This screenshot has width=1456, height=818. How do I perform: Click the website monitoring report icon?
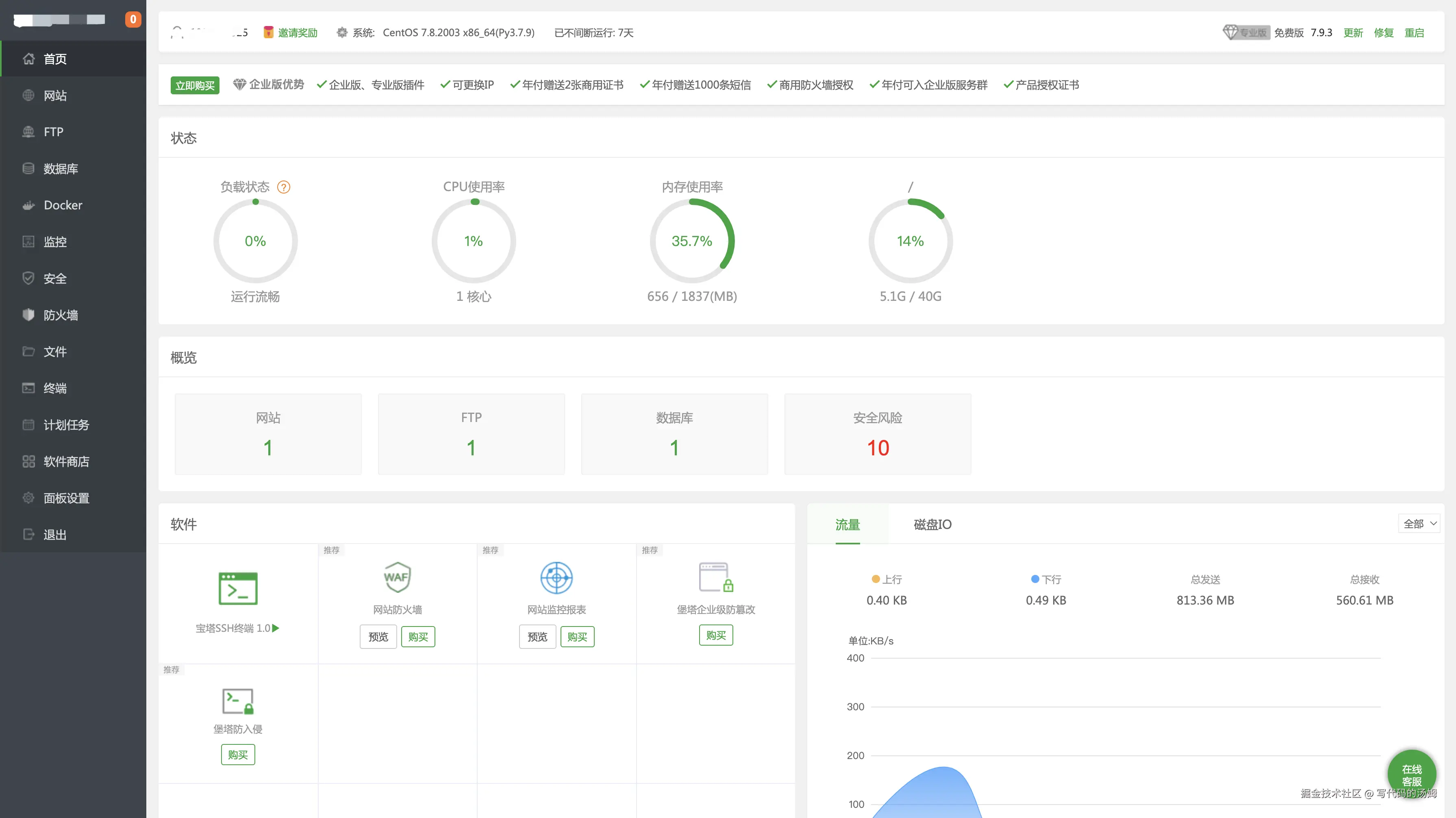pyautogui.click(x=556, y=577)
